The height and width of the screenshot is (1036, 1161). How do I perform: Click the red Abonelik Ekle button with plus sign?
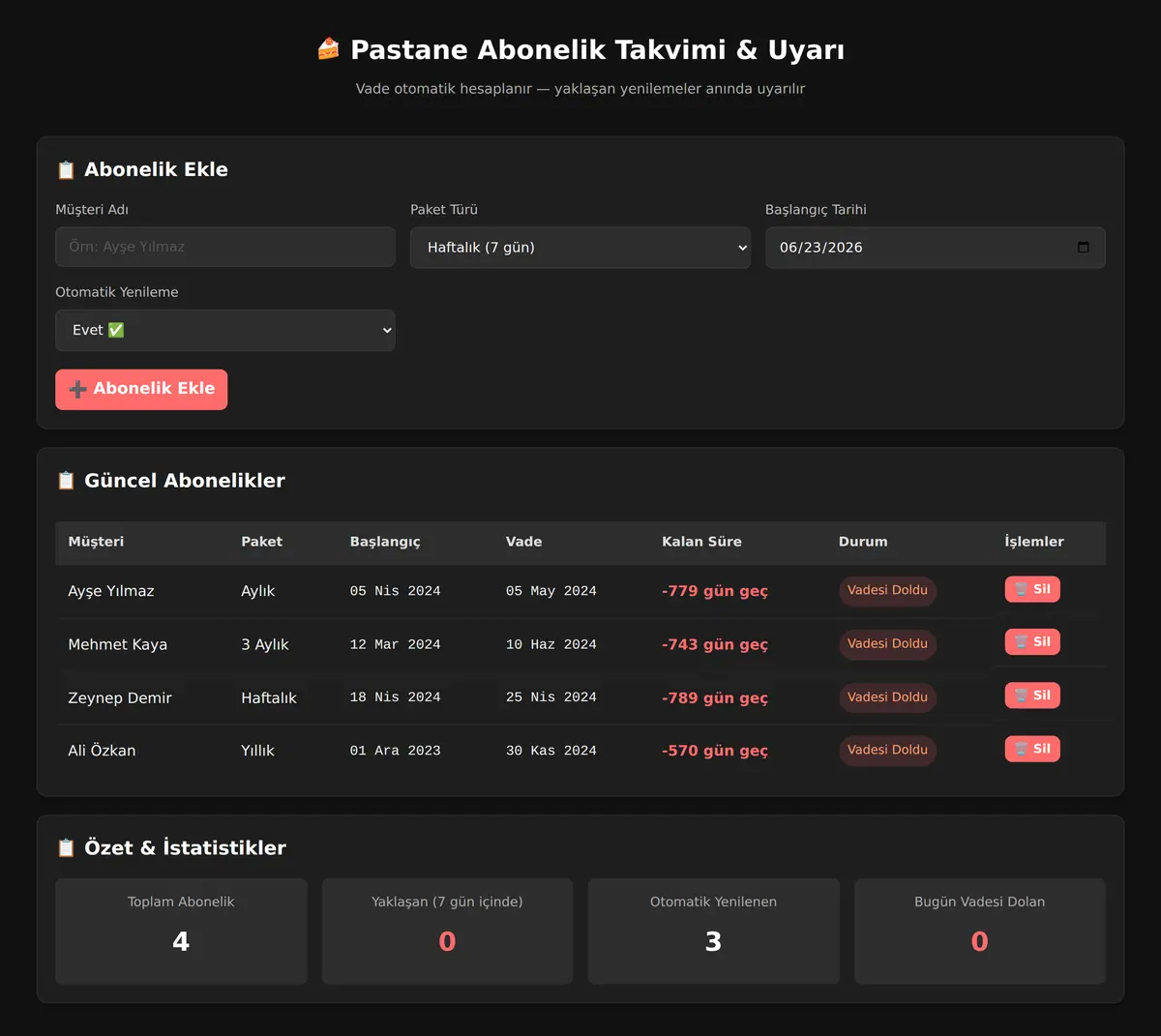tap(141, 389)
